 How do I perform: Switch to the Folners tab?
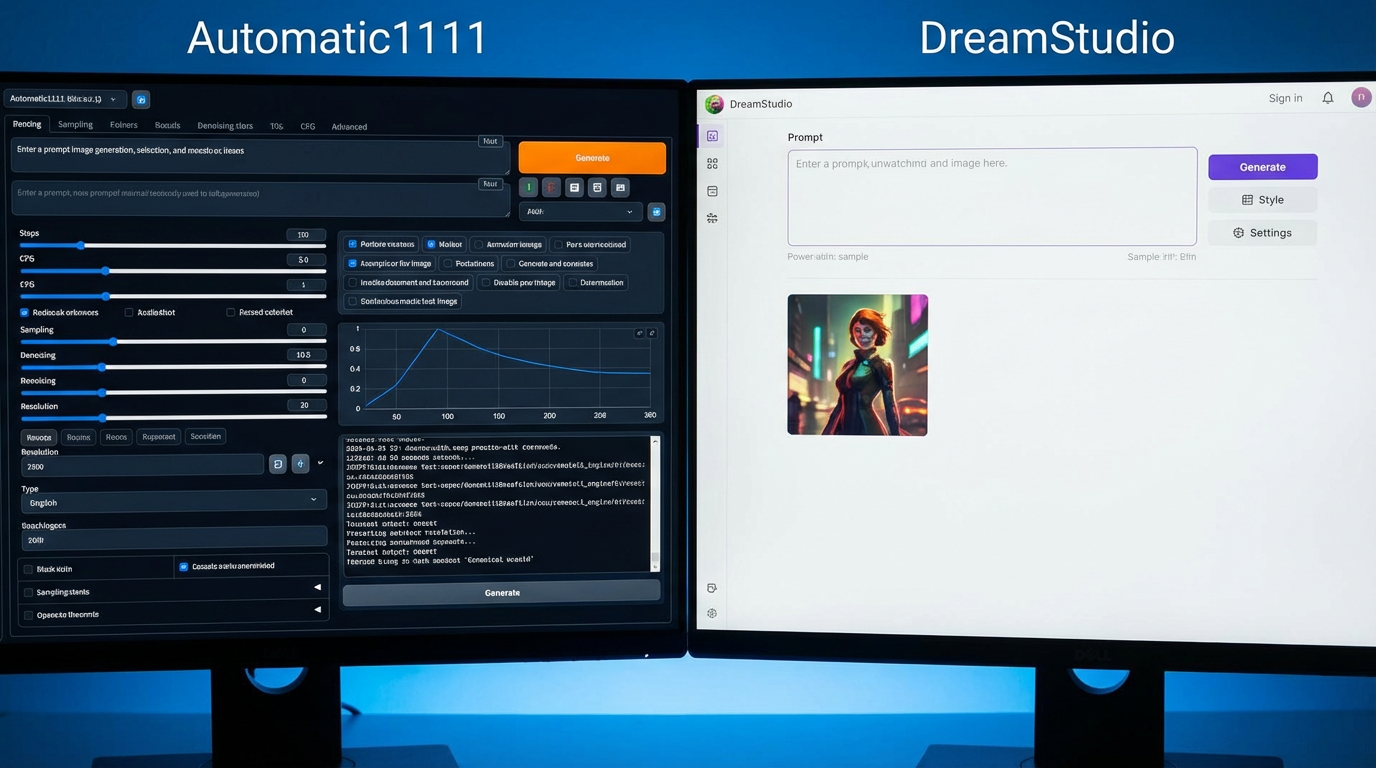[x=124, y=125]
